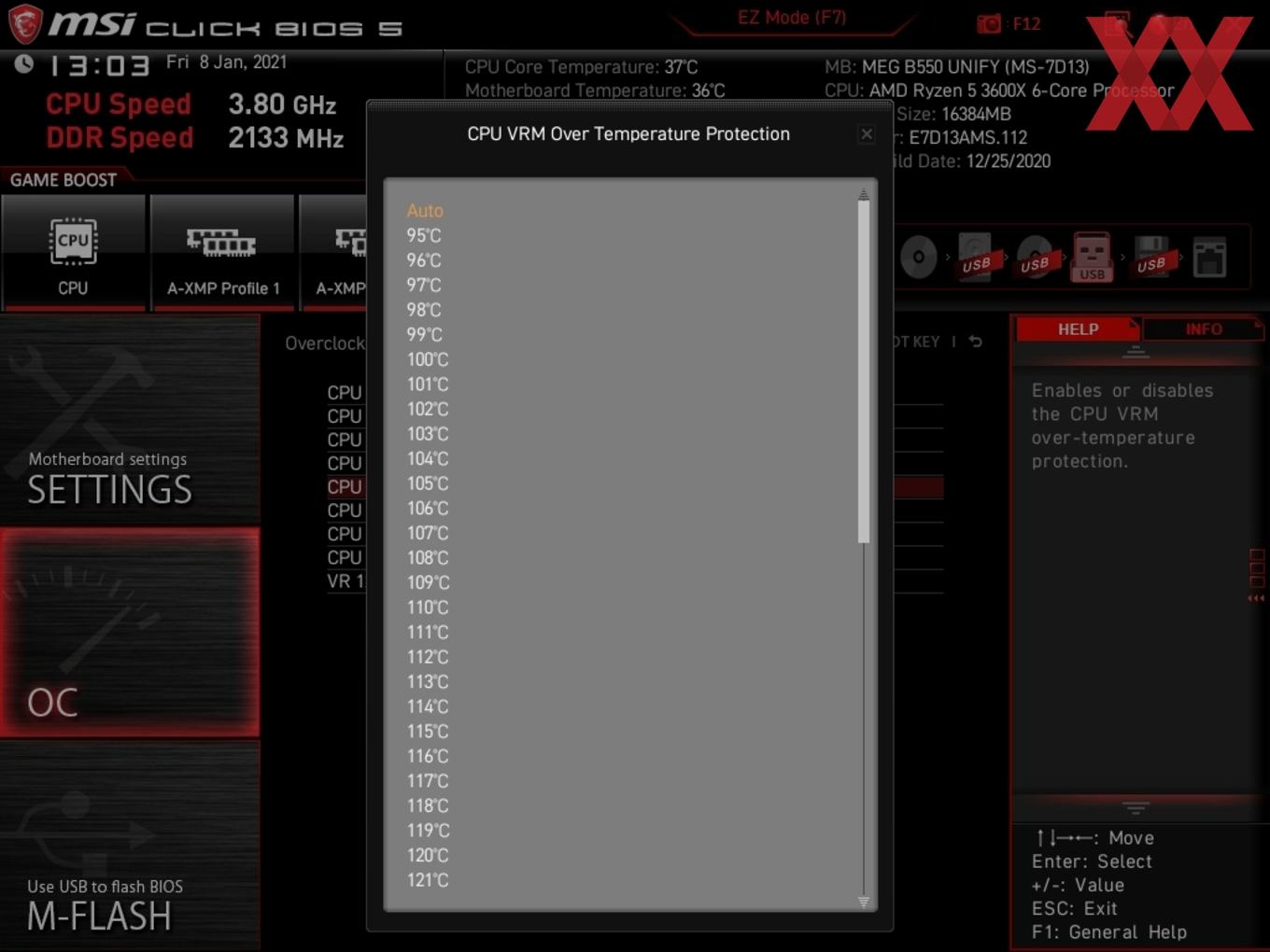This screenshot has height=952, width=1270.
Task: Select 120°C from the list
Action: click(428, 855)
